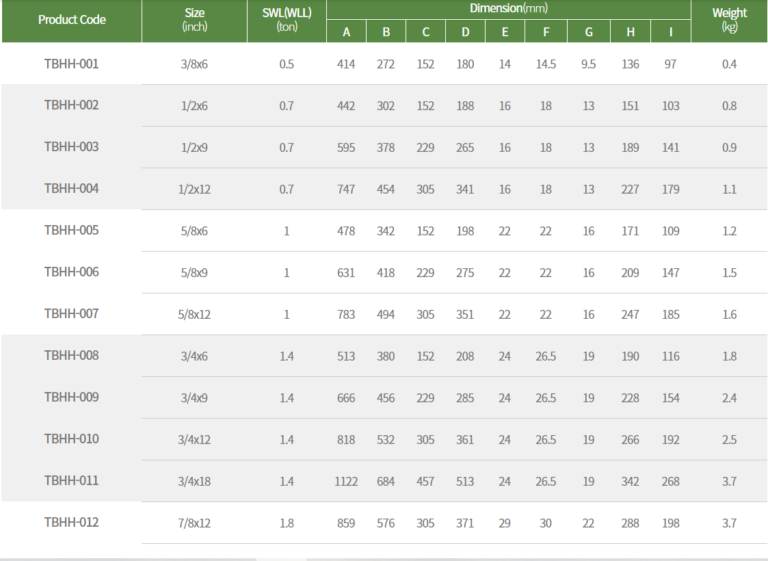Click the 7/8x12 size cell

coord(195,523)
